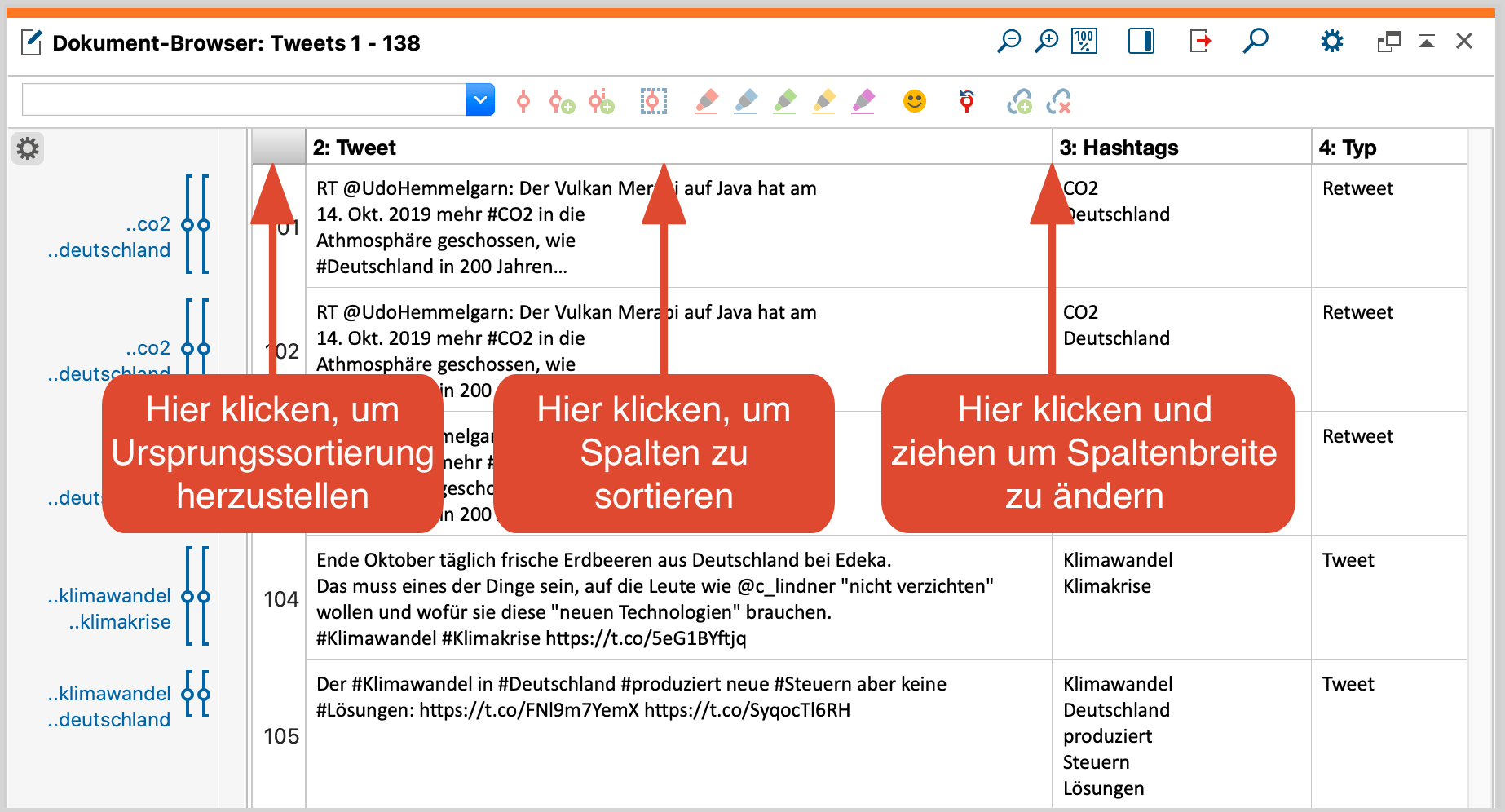Select the green highlighter coding tool
Viewport: 1505px width, 812px height.
click(x=784, y=102)
